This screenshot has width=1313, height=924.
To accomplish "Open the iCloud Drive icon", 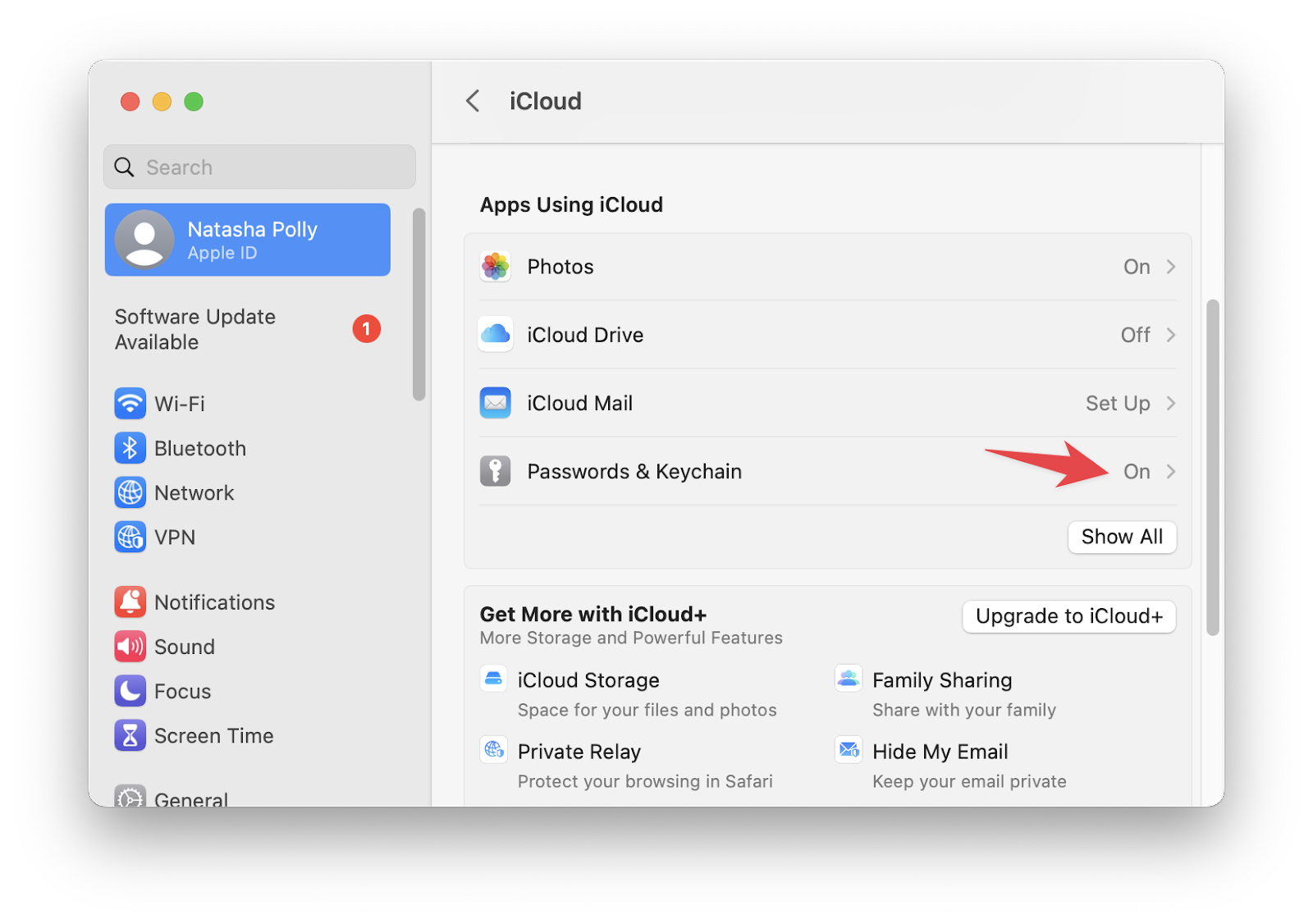I will click(495, 334).
